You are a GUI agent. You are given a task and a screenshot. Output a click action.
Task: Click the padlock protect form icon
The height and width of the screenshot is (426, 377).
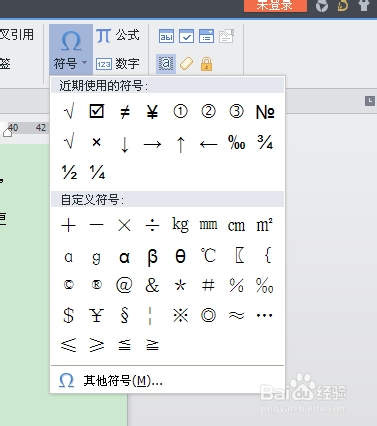pyautogui.click(x=206, y=63)
